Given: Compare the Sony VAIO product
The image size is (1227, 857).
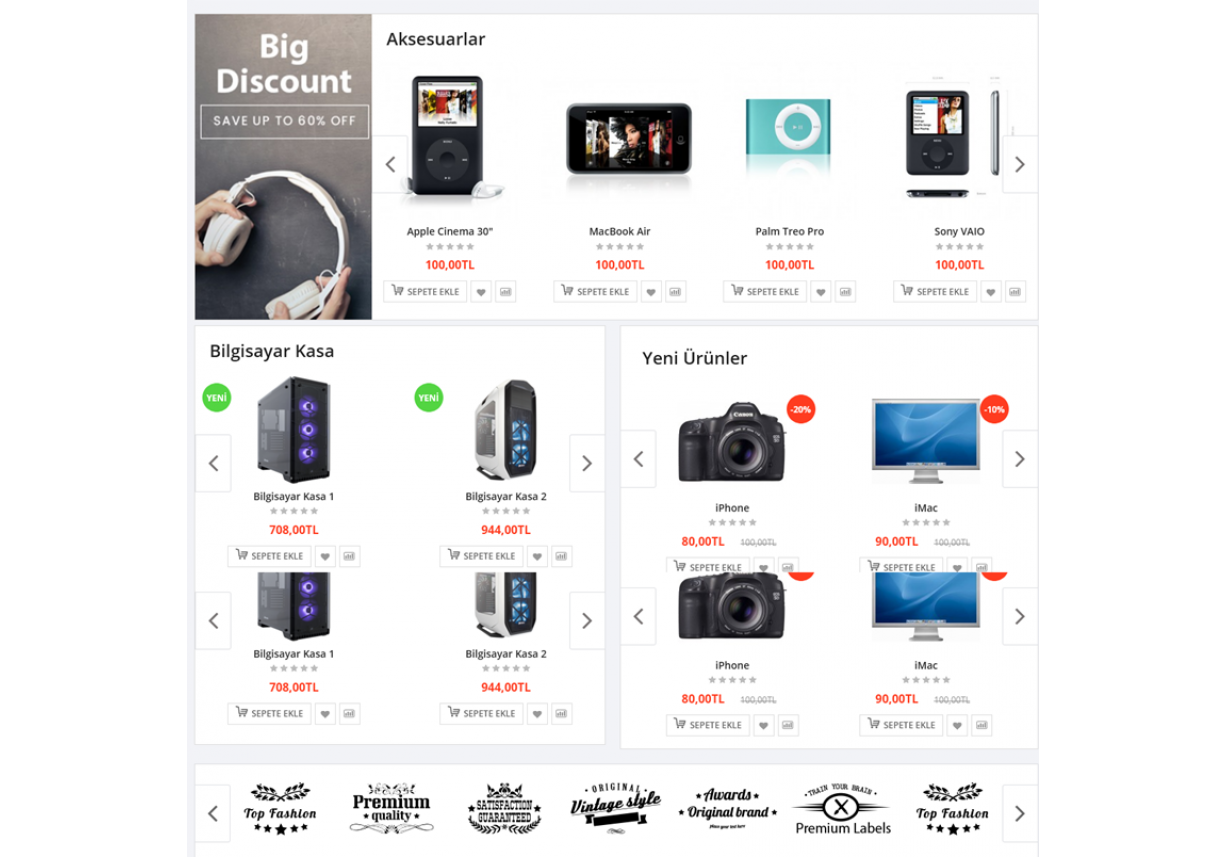Looking at the screenshot, I should (1015, 292).
